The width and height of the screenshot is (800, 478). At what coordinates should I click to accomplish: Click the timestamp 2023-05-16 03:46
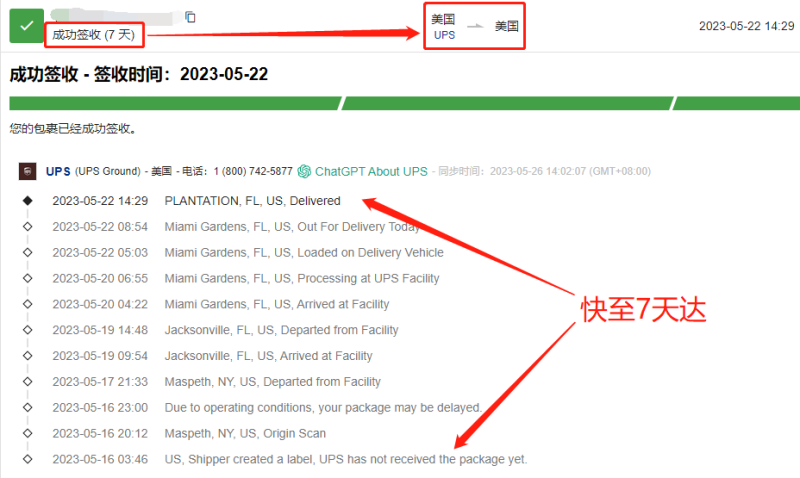tap(100, 460)
